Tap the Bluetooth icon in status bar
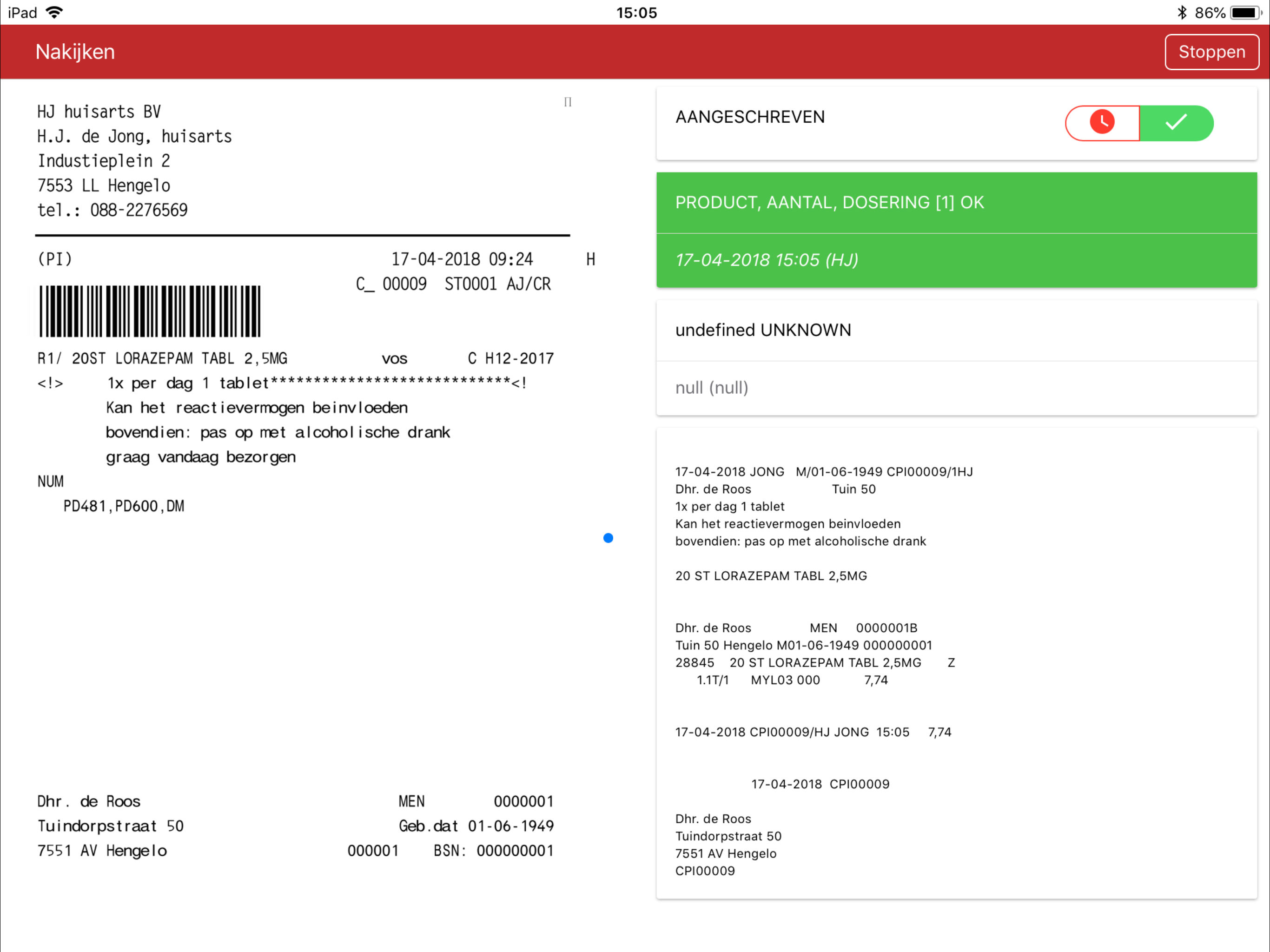Screen dimensions: 1270x952 coord(1182,12)
